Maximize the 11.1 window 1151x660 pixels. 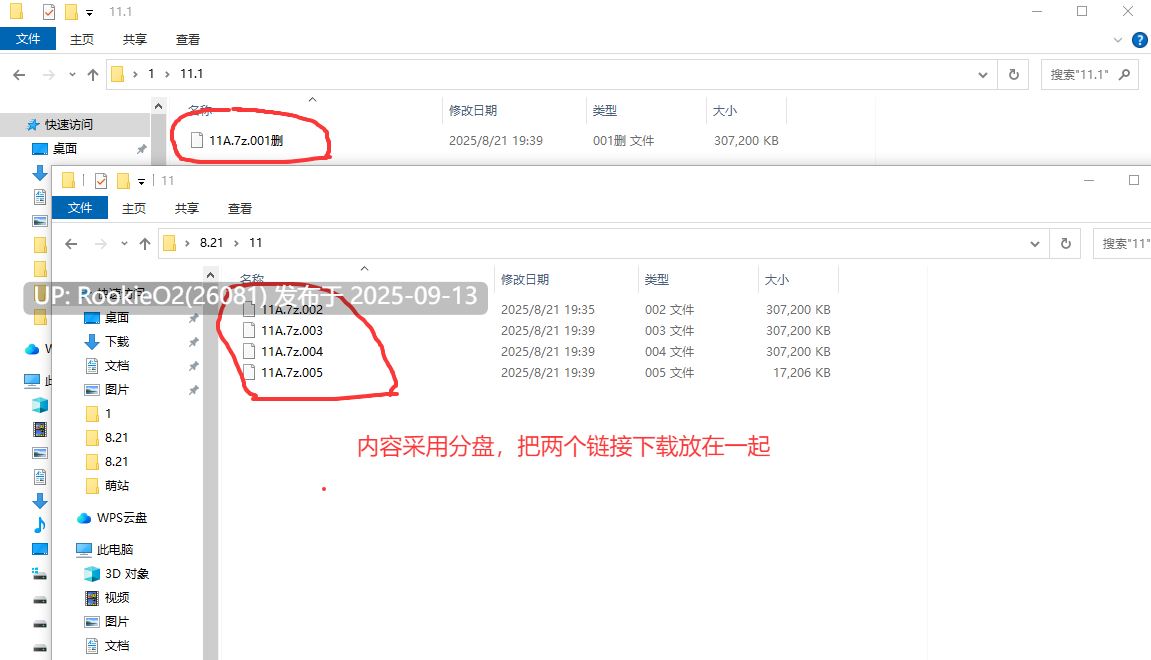click(1082, 11)
